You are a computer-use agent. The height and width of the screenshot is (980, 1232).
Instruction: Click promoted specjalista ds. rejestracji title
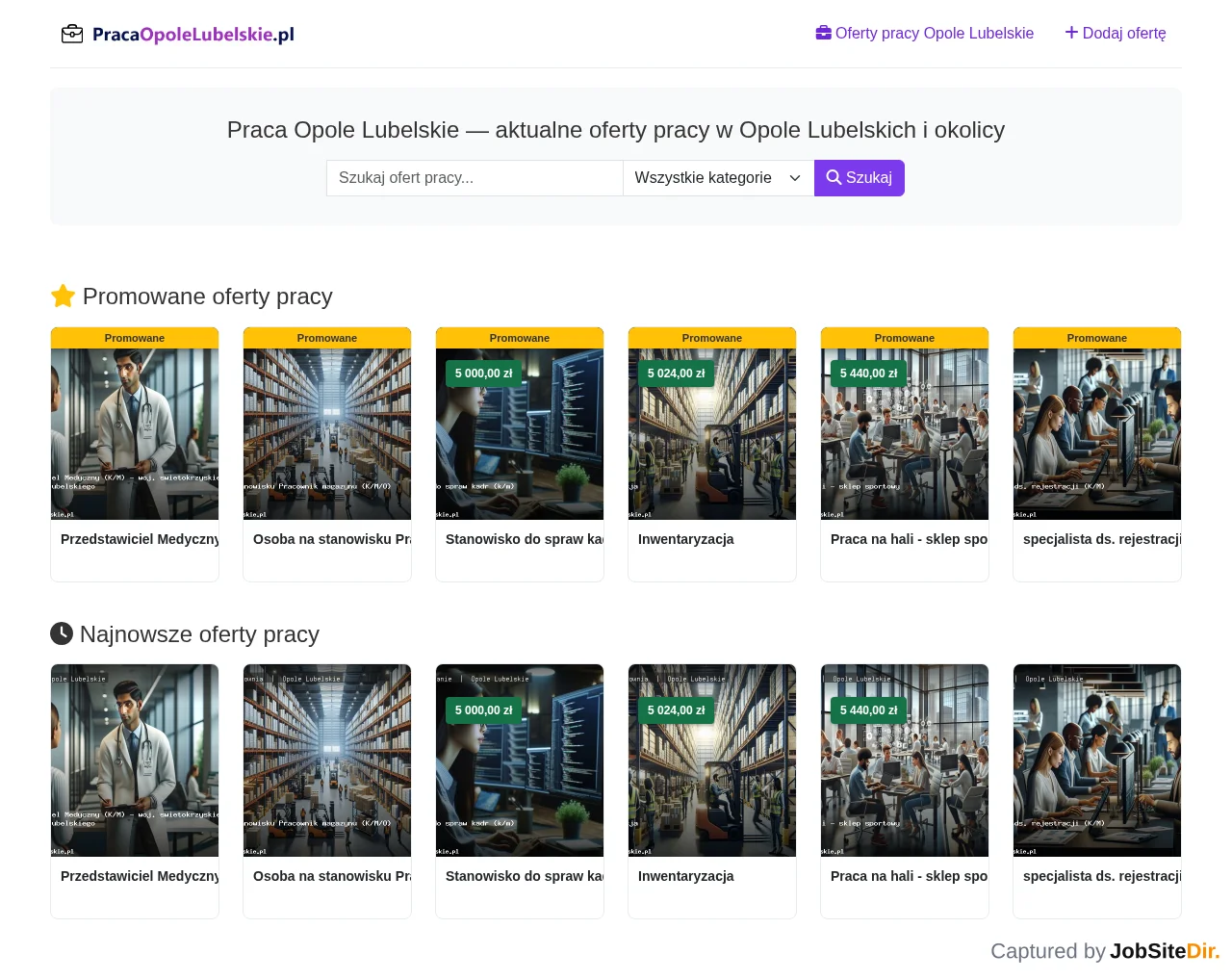(1102, 539)
